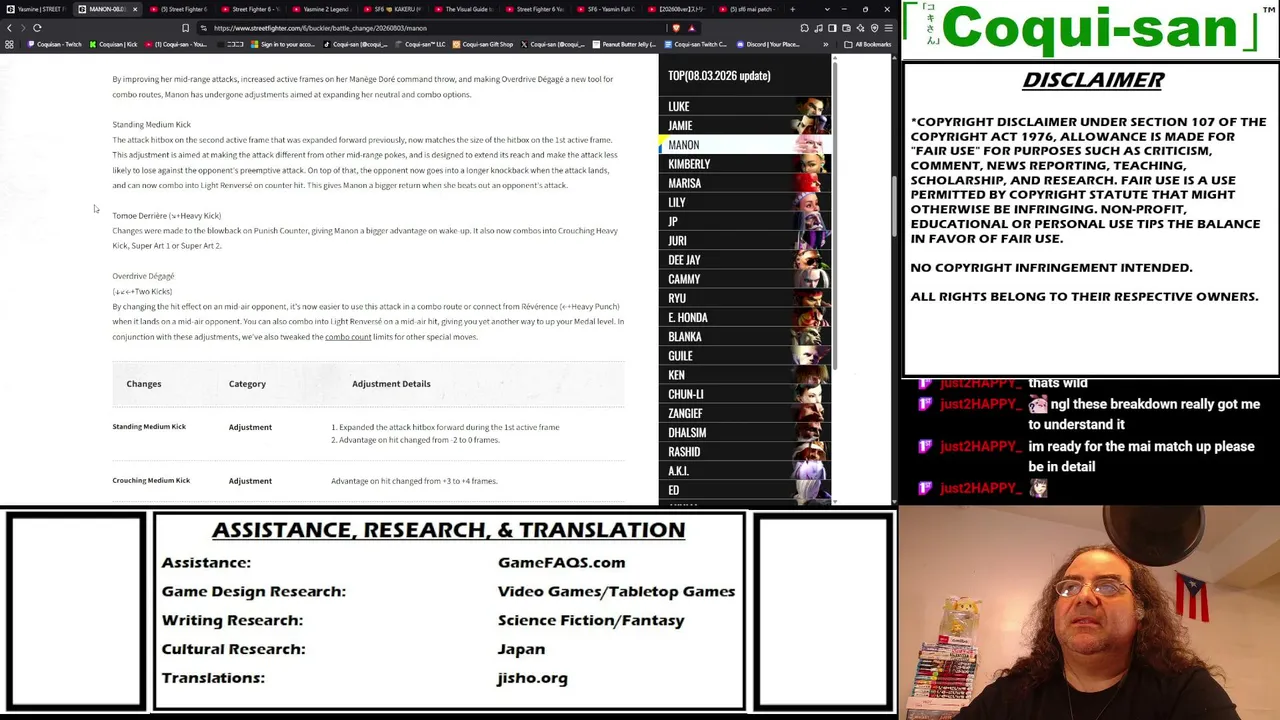Toggle the browser sidebar panel icon
The height and width of the screenshot is (720, 1280).
(832, 28)
